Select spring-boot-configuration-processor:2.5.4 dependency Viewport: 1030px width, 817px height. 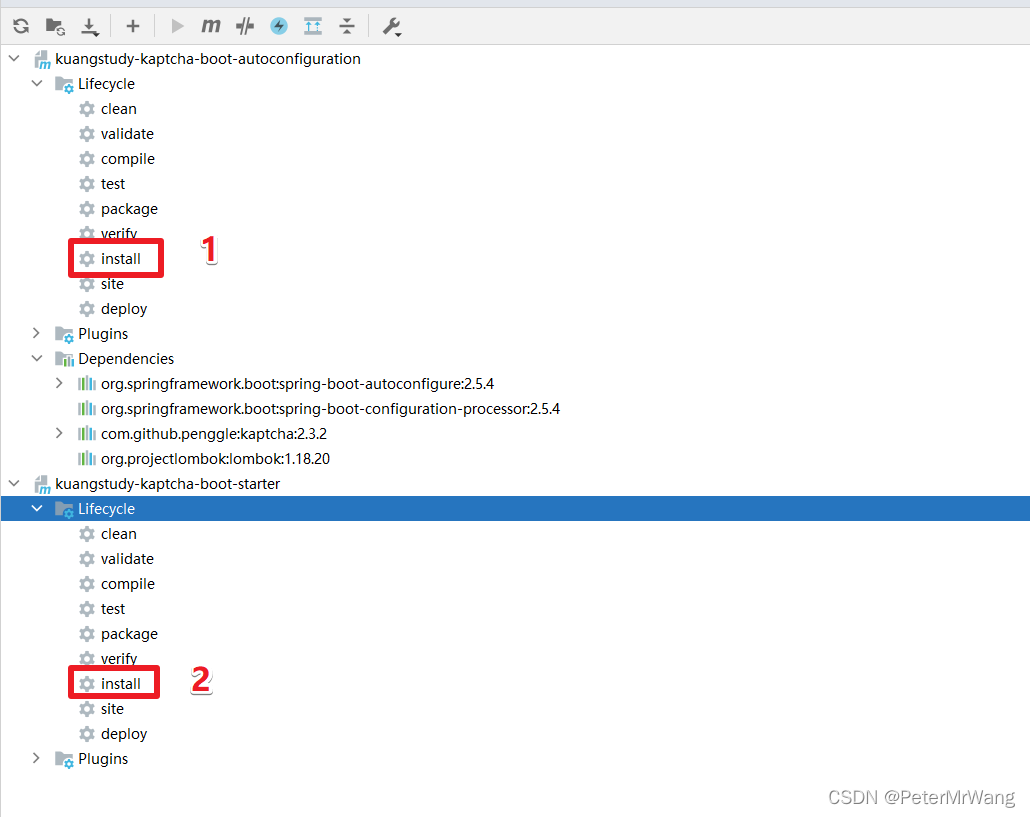330,408
